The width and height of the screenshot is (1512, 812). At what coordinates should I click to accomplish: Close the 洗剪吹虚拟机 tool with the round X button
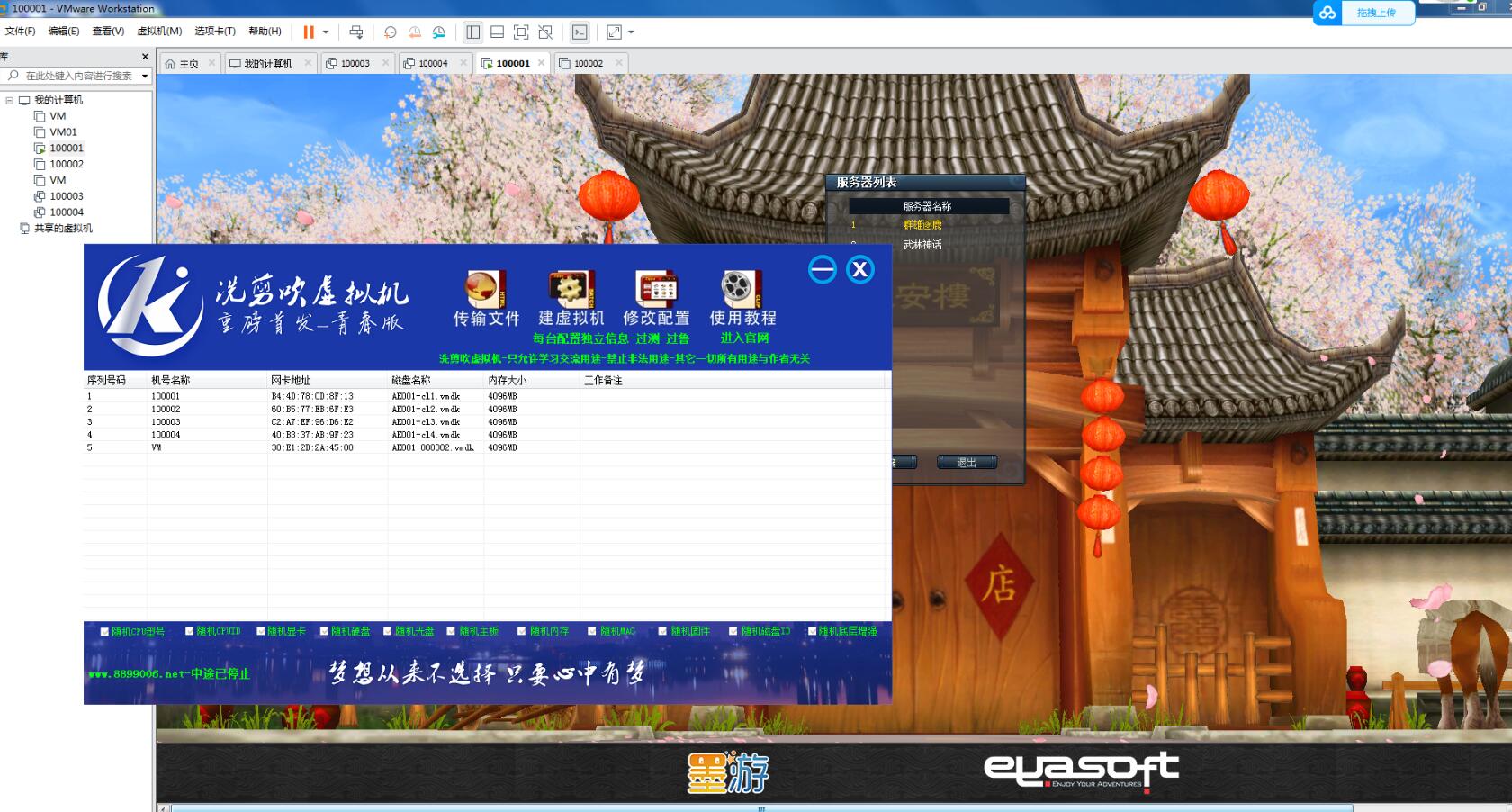860,269
